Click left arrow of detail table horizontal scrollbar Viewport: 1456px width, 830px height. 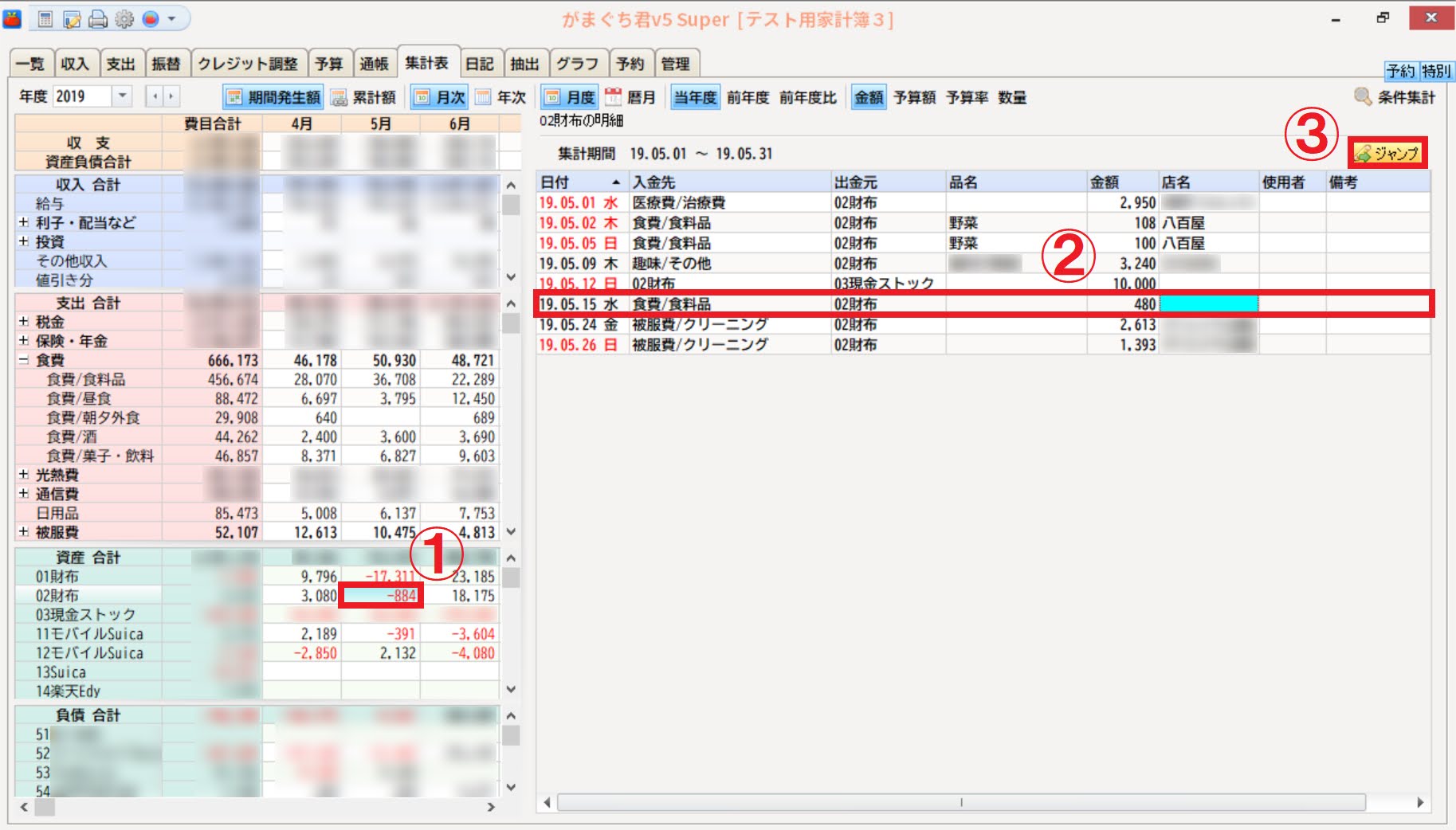(x=547, y=803)
